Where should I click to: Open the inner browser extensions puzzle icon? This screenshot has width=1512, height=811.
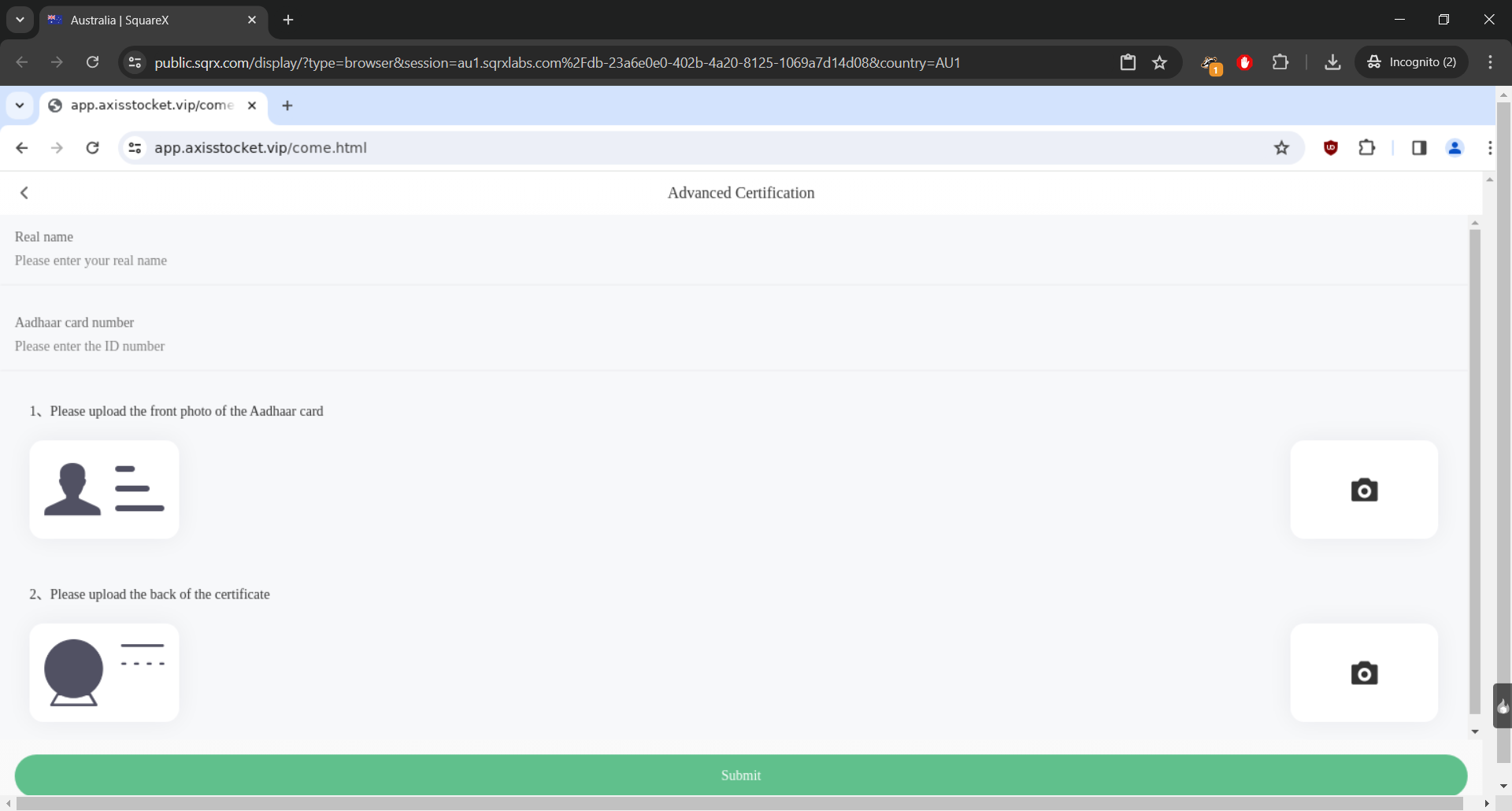(1367, 148)
